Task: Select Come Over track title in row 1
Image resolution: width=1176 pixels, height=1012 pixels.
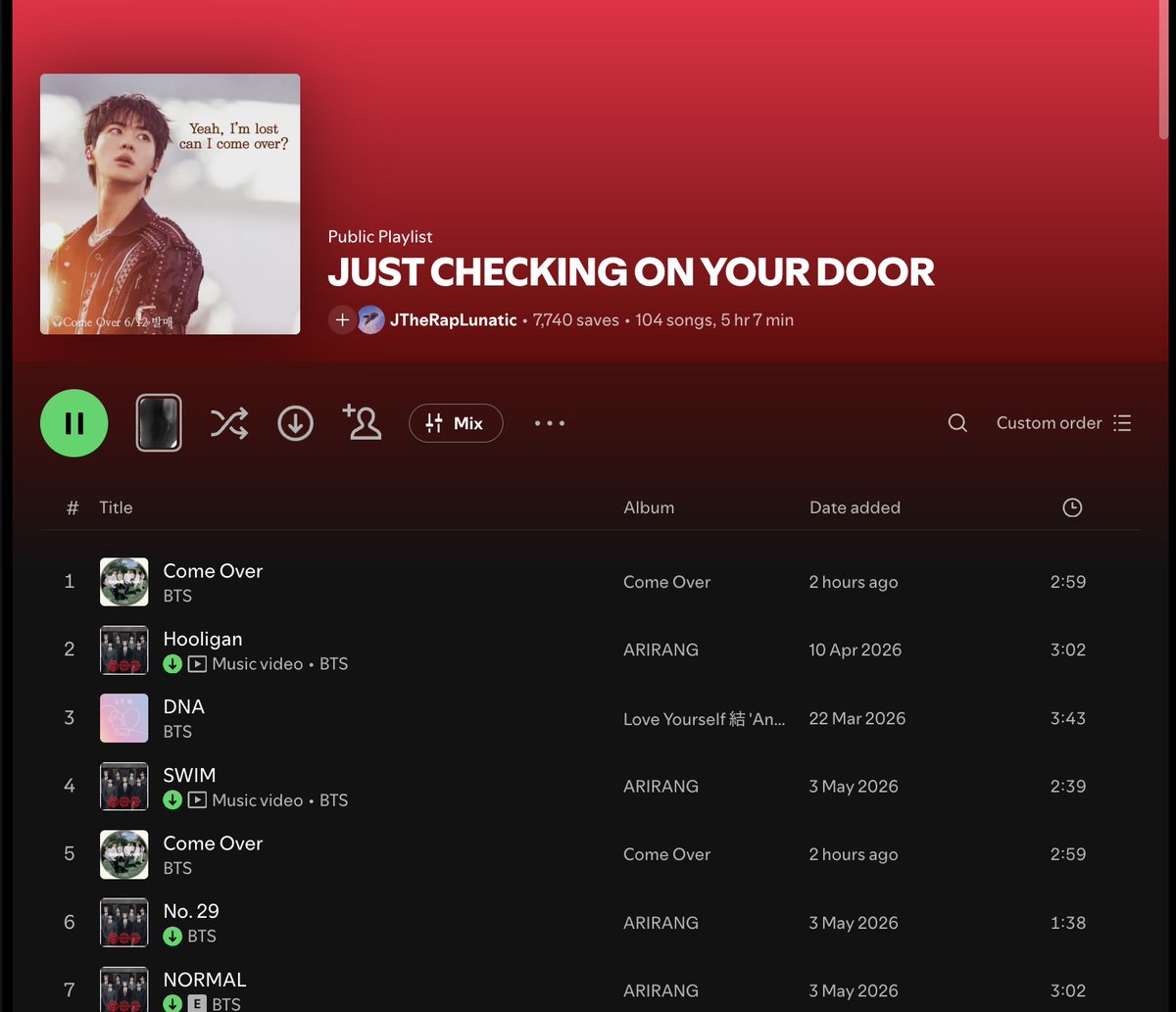Action: point(213,571)
